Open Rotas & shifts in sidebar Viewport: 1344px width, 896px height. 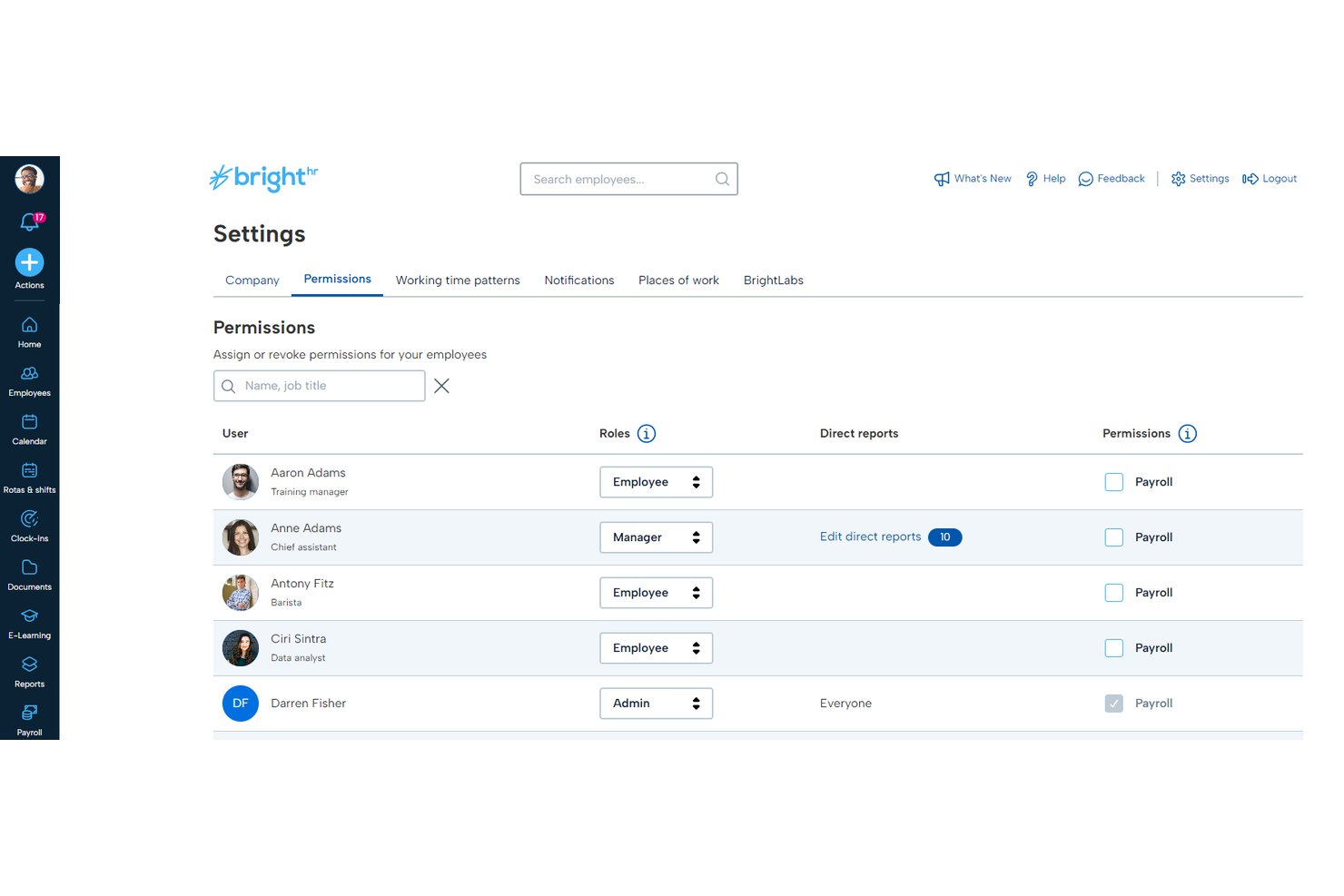tap(29, 478)
